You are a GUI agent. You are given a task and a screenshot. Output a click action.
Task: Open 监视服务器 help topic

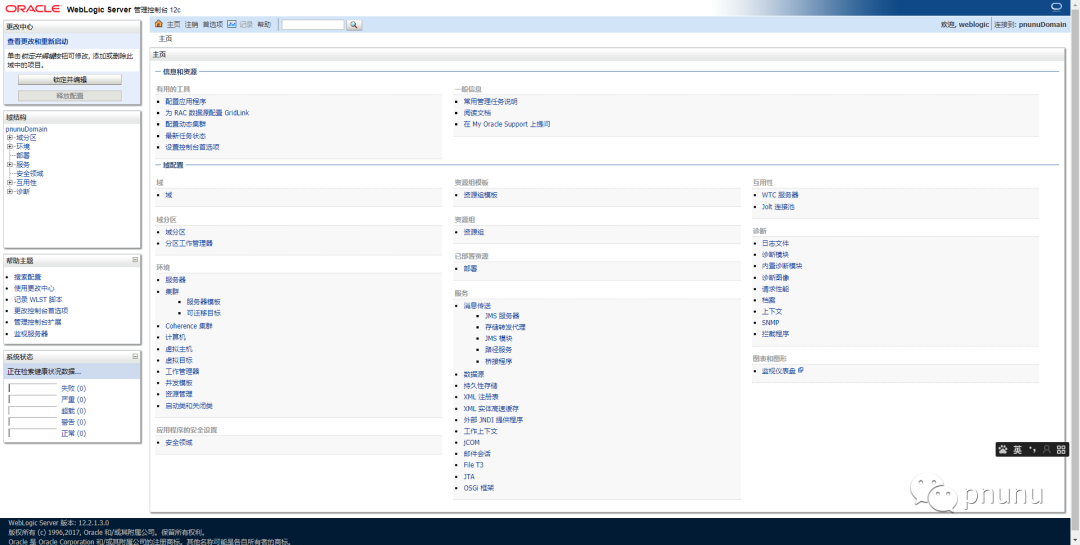coord(31,333)
